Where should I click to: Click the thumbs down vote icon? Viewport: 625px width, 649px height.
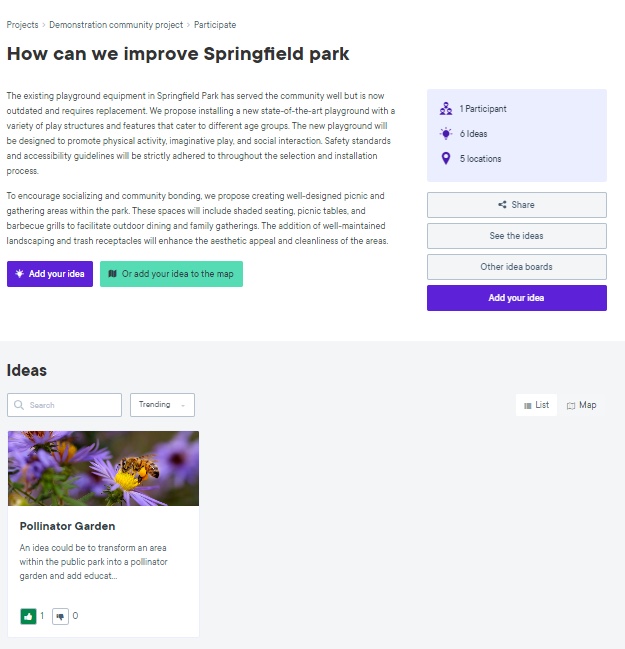(60, 616)
